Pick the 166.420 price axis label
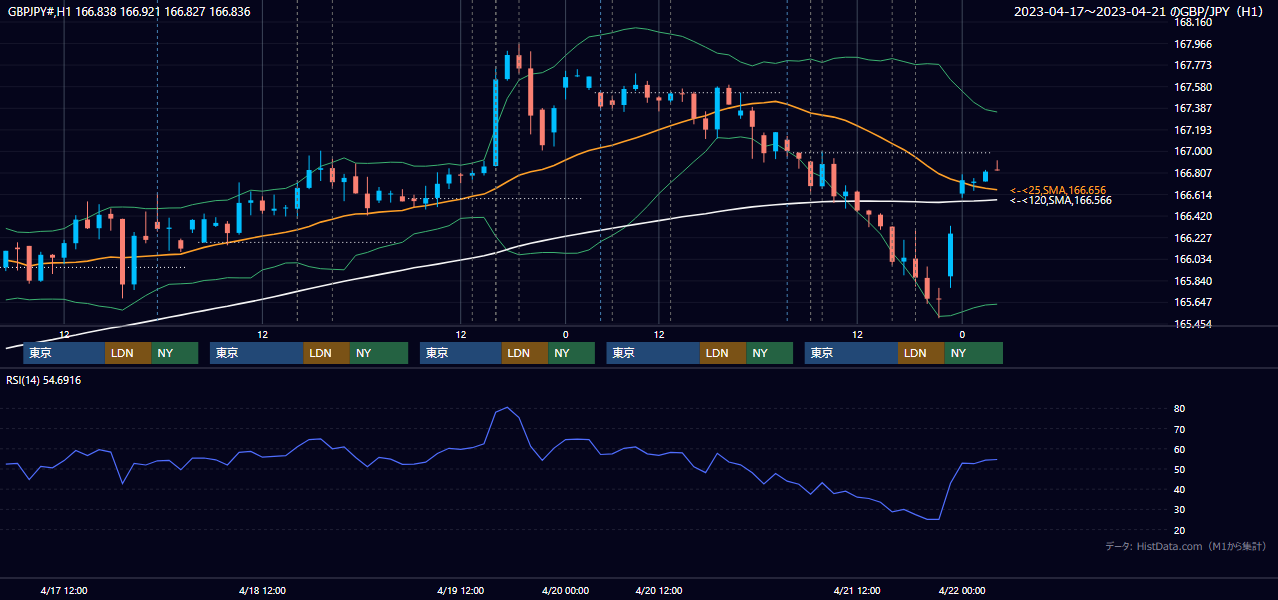 point(1192,216)
